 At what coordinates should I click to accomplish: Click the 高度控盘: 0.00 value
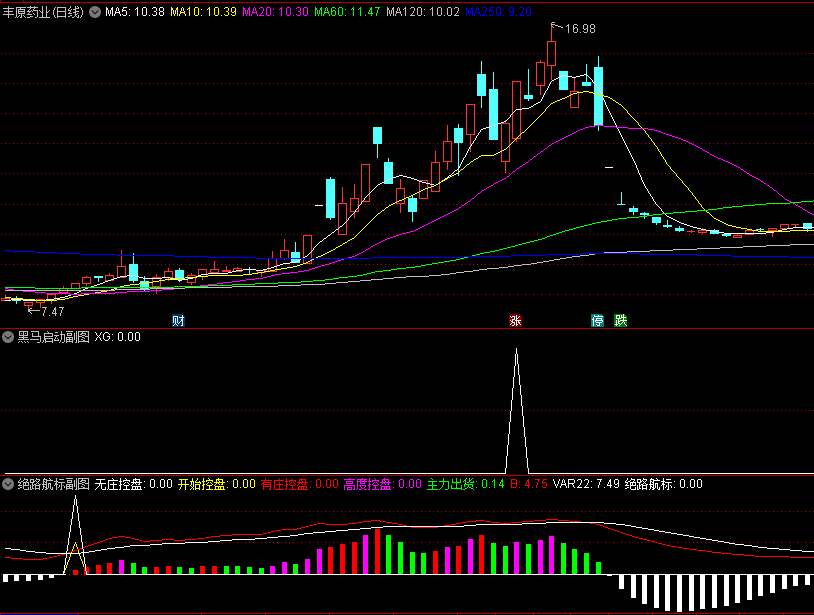383,484
